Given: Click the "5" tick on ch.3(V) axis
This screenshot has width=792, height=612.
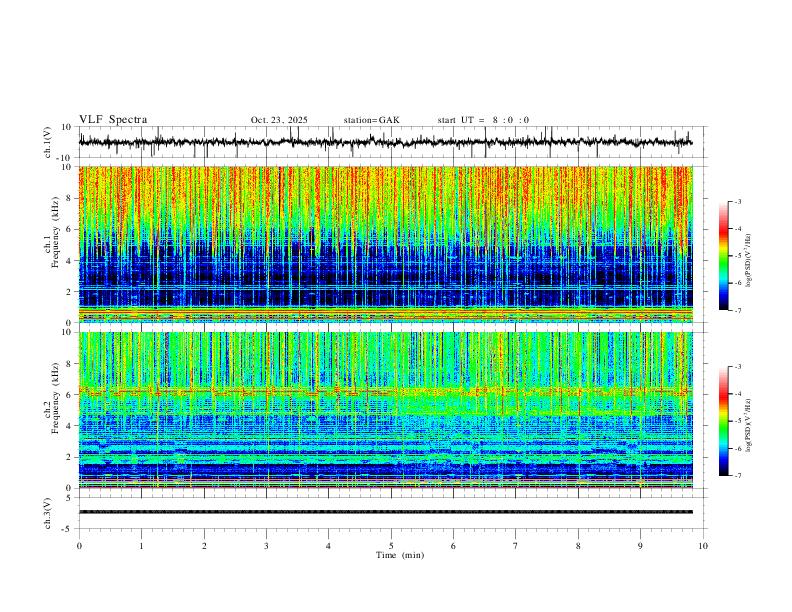Looking at the screenshot, I should point(69,498).
